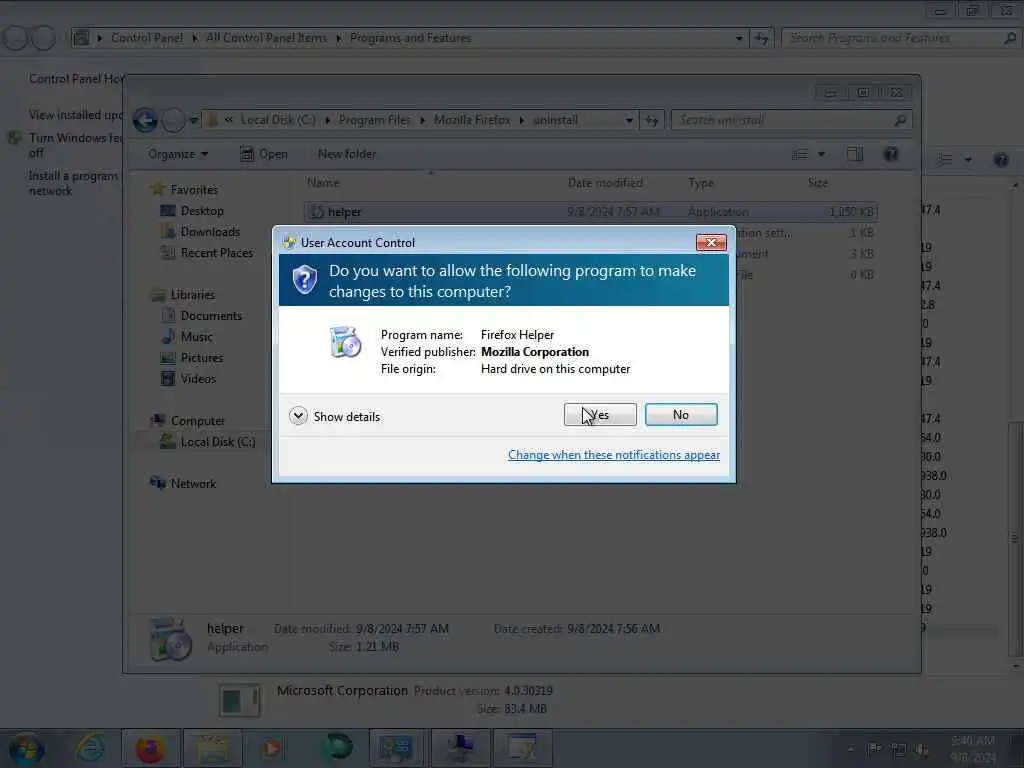Screen dimensions: 1024x768
Task: Select Local Disk (C:) in Explorer breadcrumb
Action: tap(278, 120)
